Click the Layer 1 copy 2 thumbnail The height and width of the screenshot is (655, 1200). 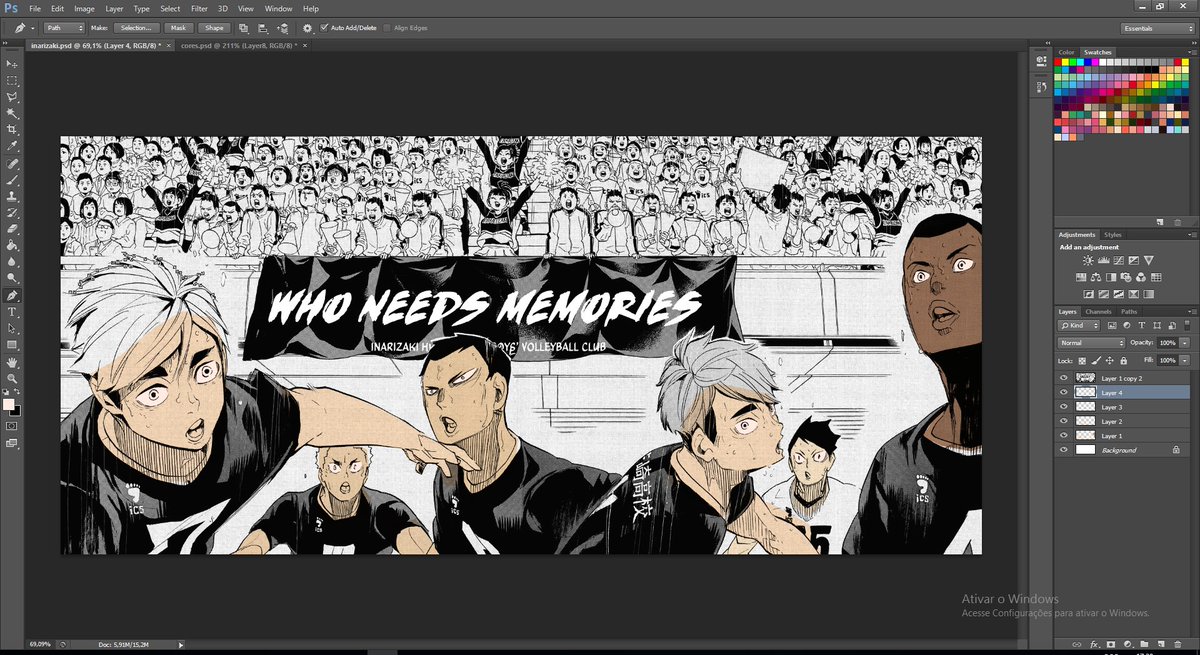pos(1084,379)
